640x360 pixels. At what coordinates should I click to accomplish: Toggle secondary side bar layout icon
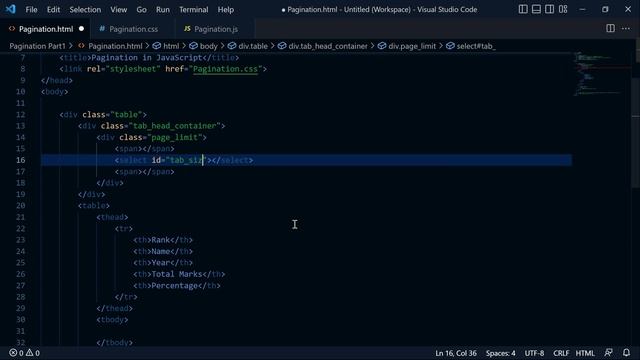tap(549, 9)
